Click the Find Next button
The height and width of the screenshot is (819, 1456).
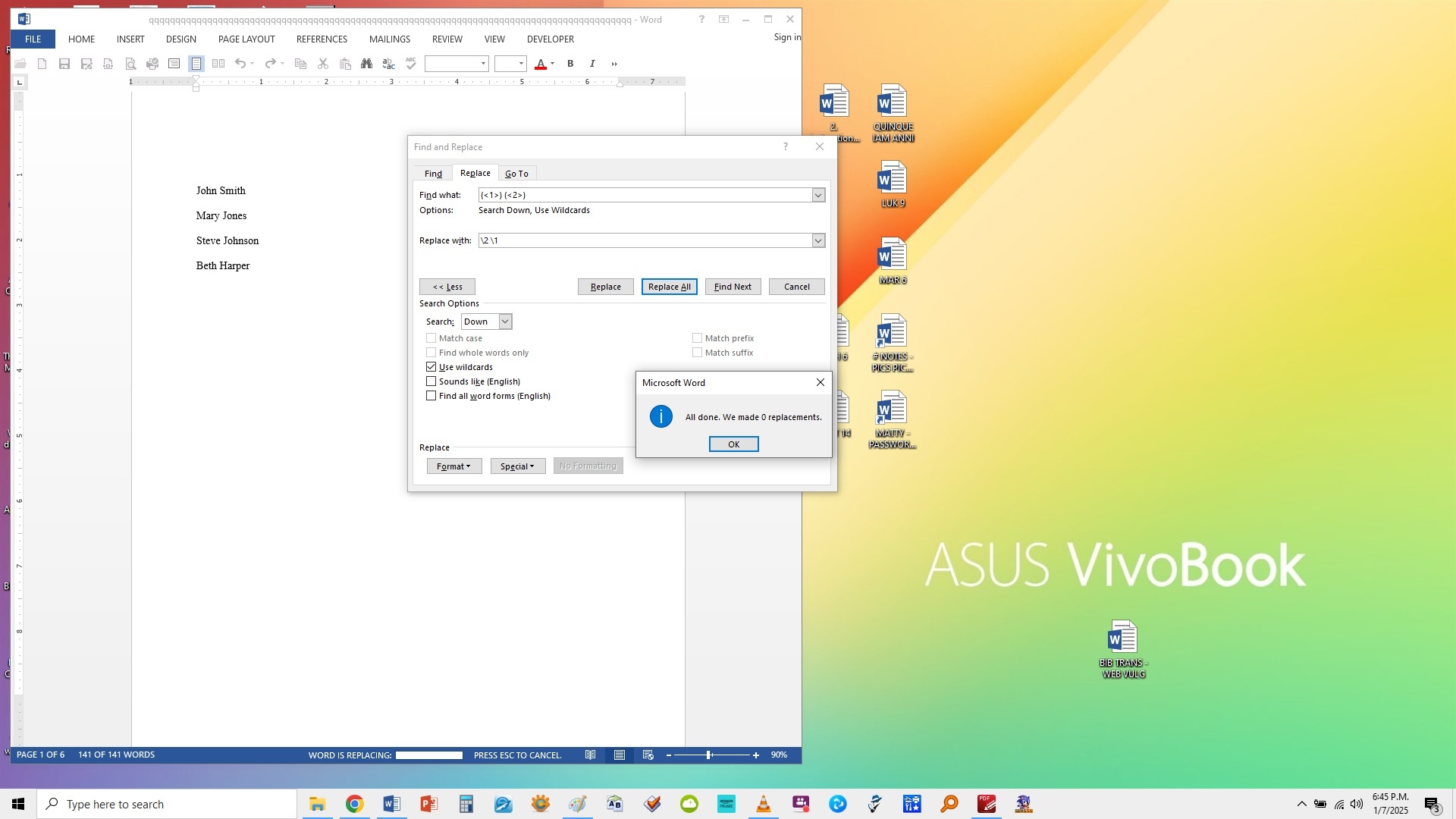733,287
